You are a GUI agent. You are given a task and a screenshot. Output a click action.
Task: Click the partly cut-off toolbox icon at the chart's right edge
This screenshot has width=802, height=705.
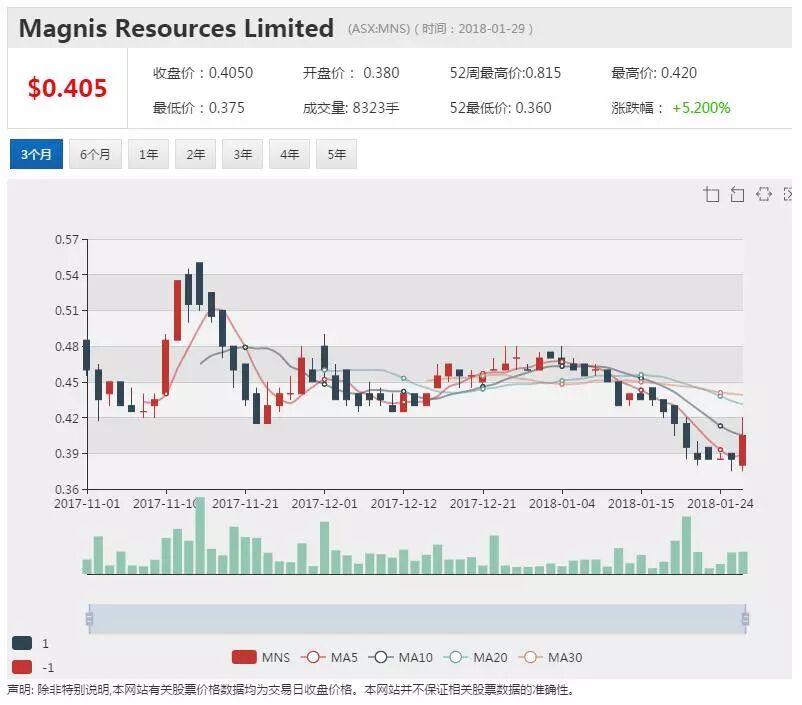tap(788, 194)
